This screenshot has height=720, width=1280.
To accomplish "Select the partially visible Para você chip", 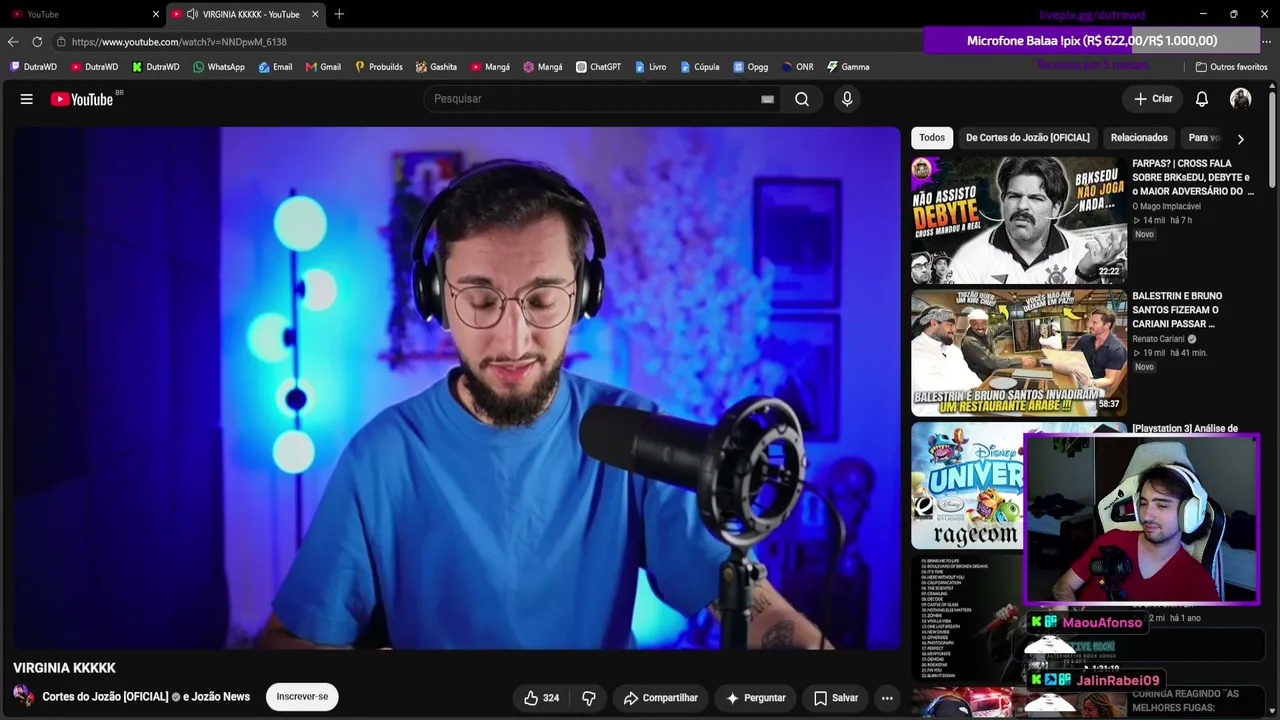I will pyautogui.click(x=1203, y=138).
